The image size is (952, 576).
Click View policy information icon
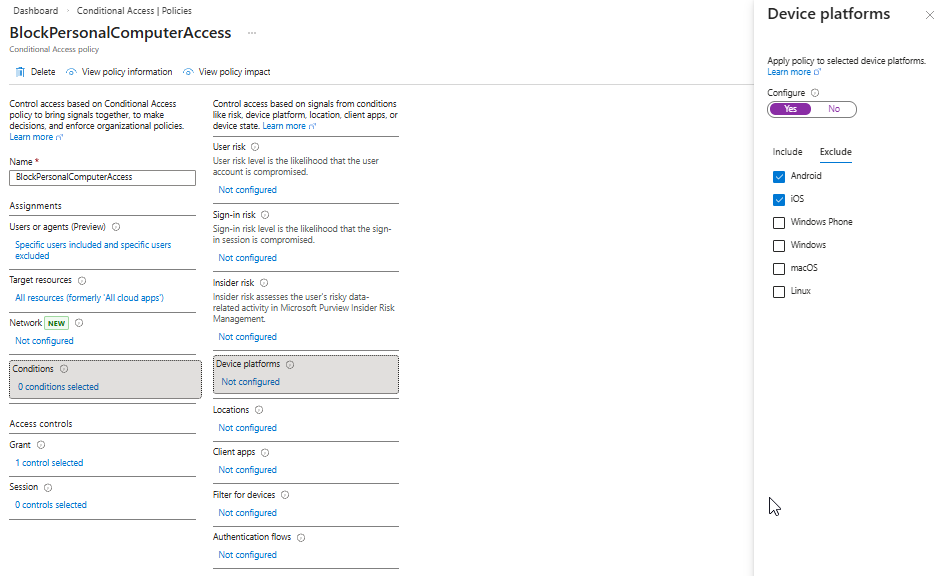[x=71, y=72]
